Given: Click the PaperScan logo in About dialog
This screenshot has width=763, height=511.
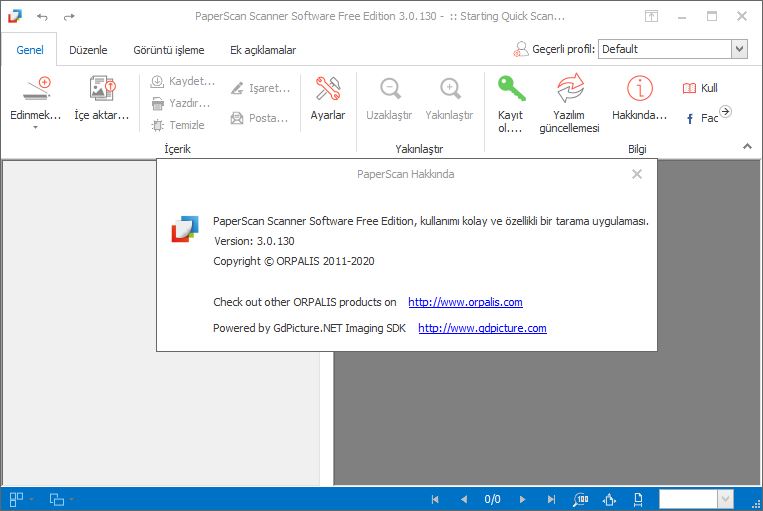Looking at the screenshot, I should (185, 229).
